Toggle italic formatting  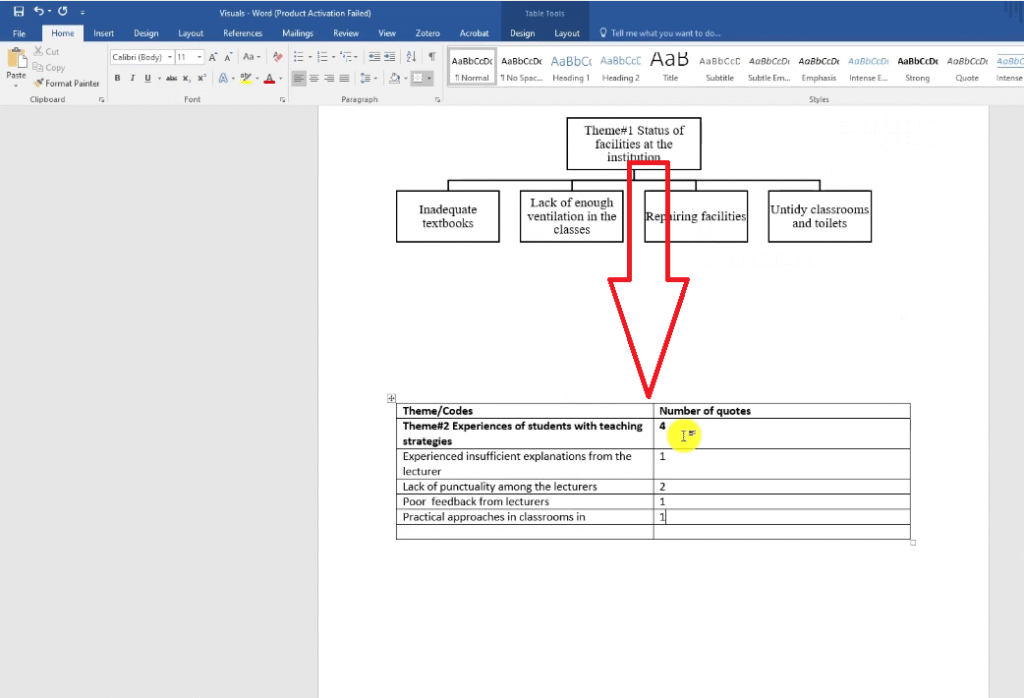pos(132,78)
